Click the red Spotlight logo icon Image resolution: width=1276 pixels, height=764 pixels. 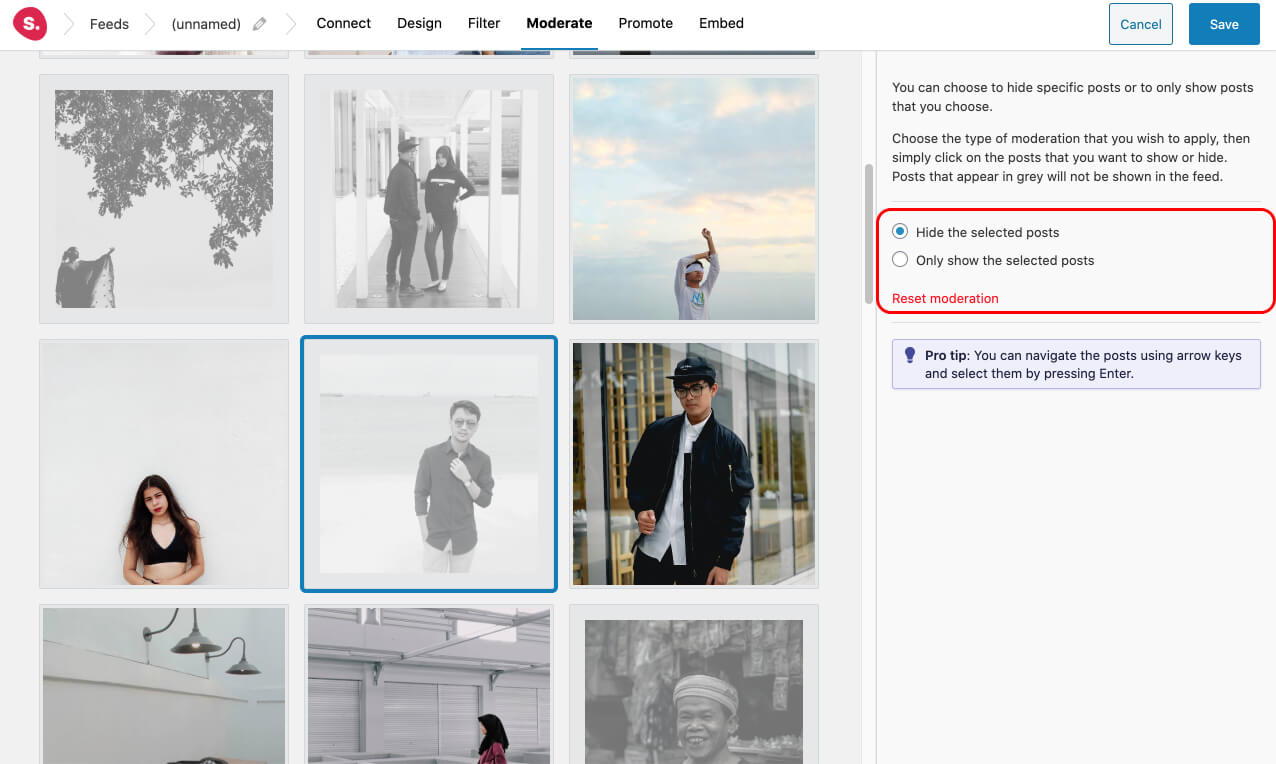point(30,23)
